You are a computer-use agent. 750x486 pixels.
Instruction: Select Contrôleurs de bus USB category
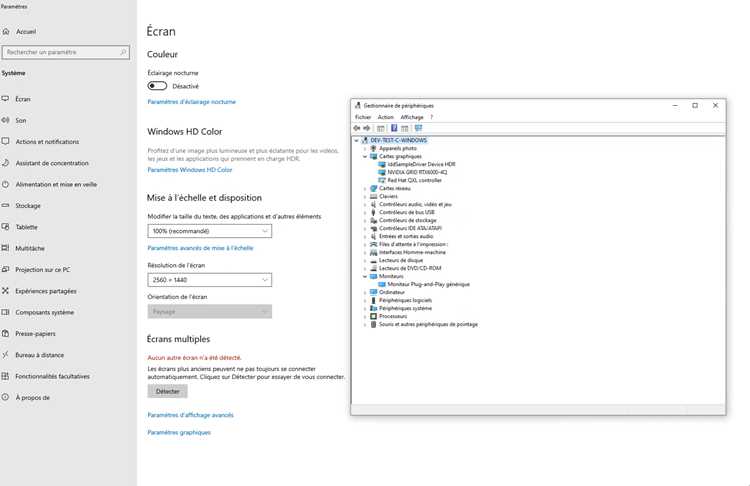pos(407,212)
